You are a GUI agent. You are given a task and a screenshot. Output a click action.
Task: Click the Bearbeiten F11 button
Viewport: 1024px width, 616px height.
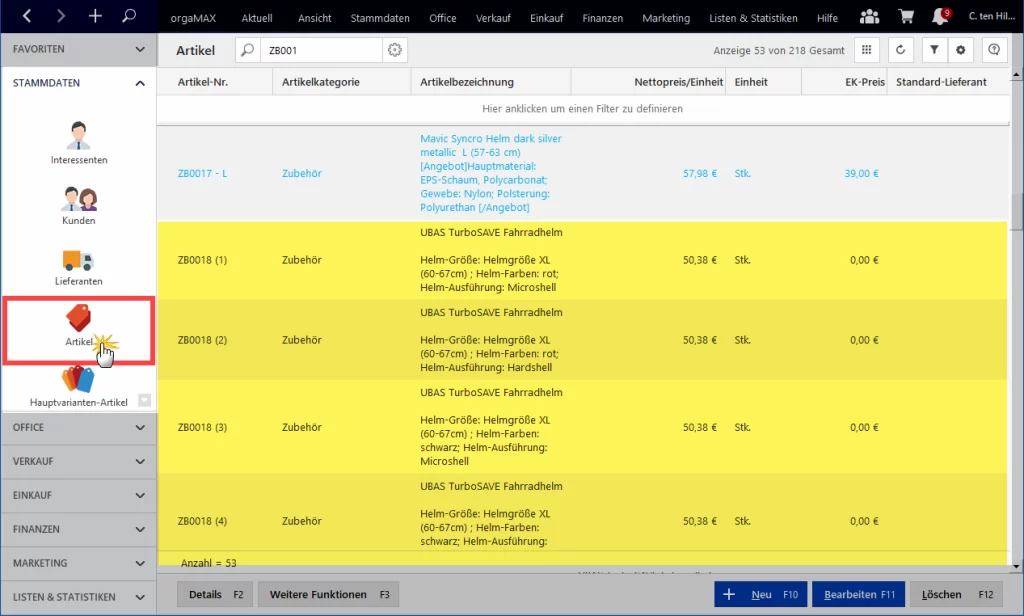pyautogui.click(x=859, y=594)
